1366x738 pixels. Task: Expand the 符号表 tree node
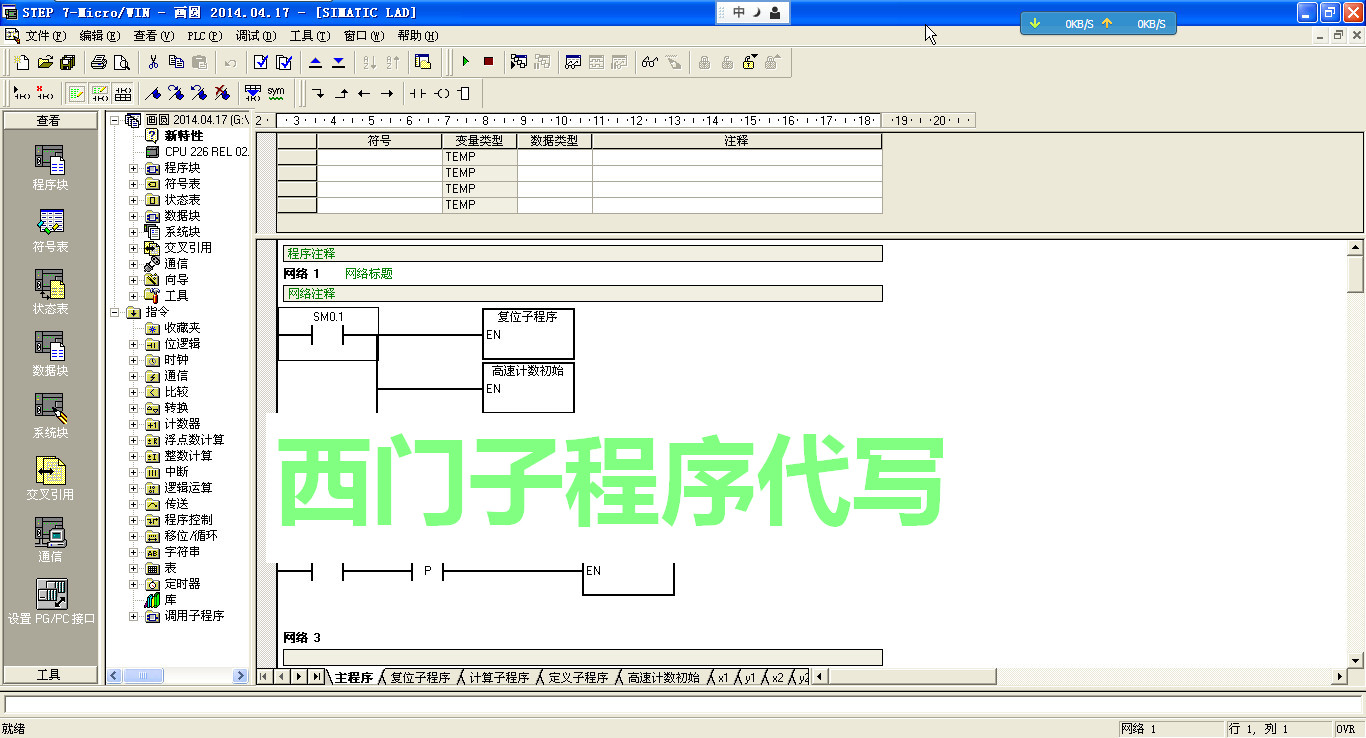click(134, 184)
